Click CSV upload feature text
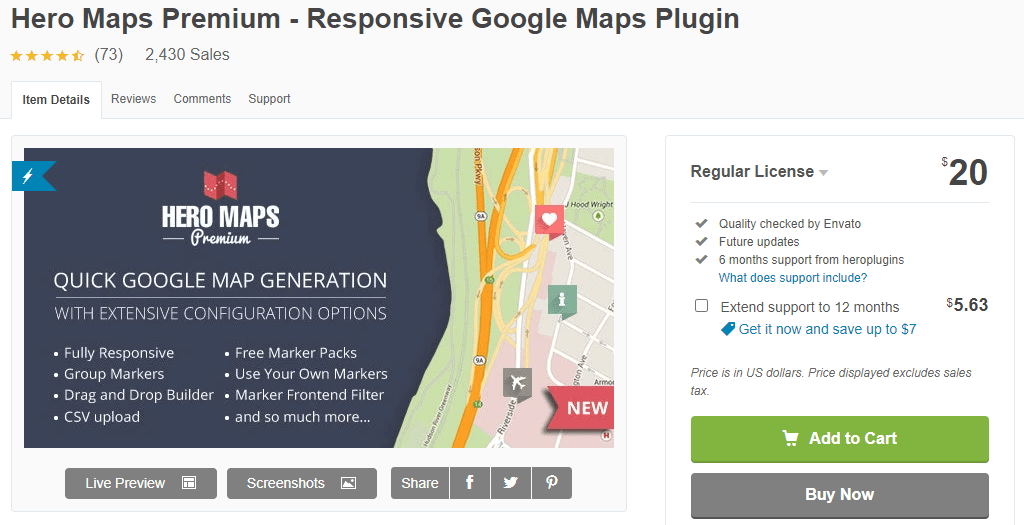 (102, 417)
